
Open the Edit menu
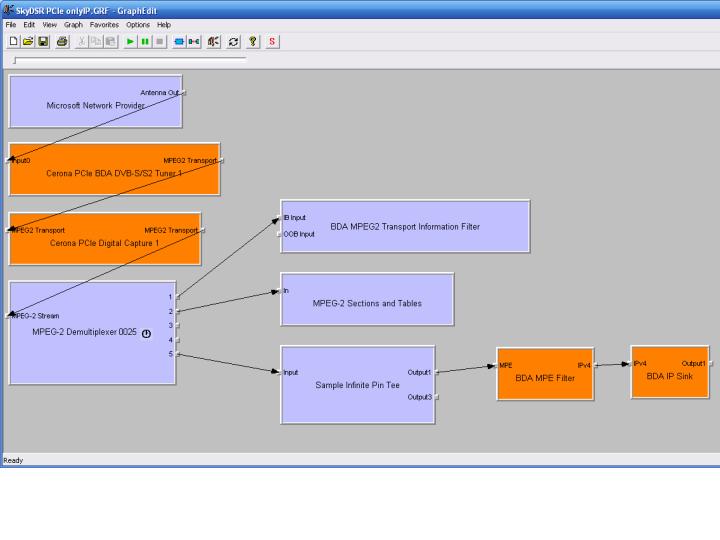tap(29, 25)
